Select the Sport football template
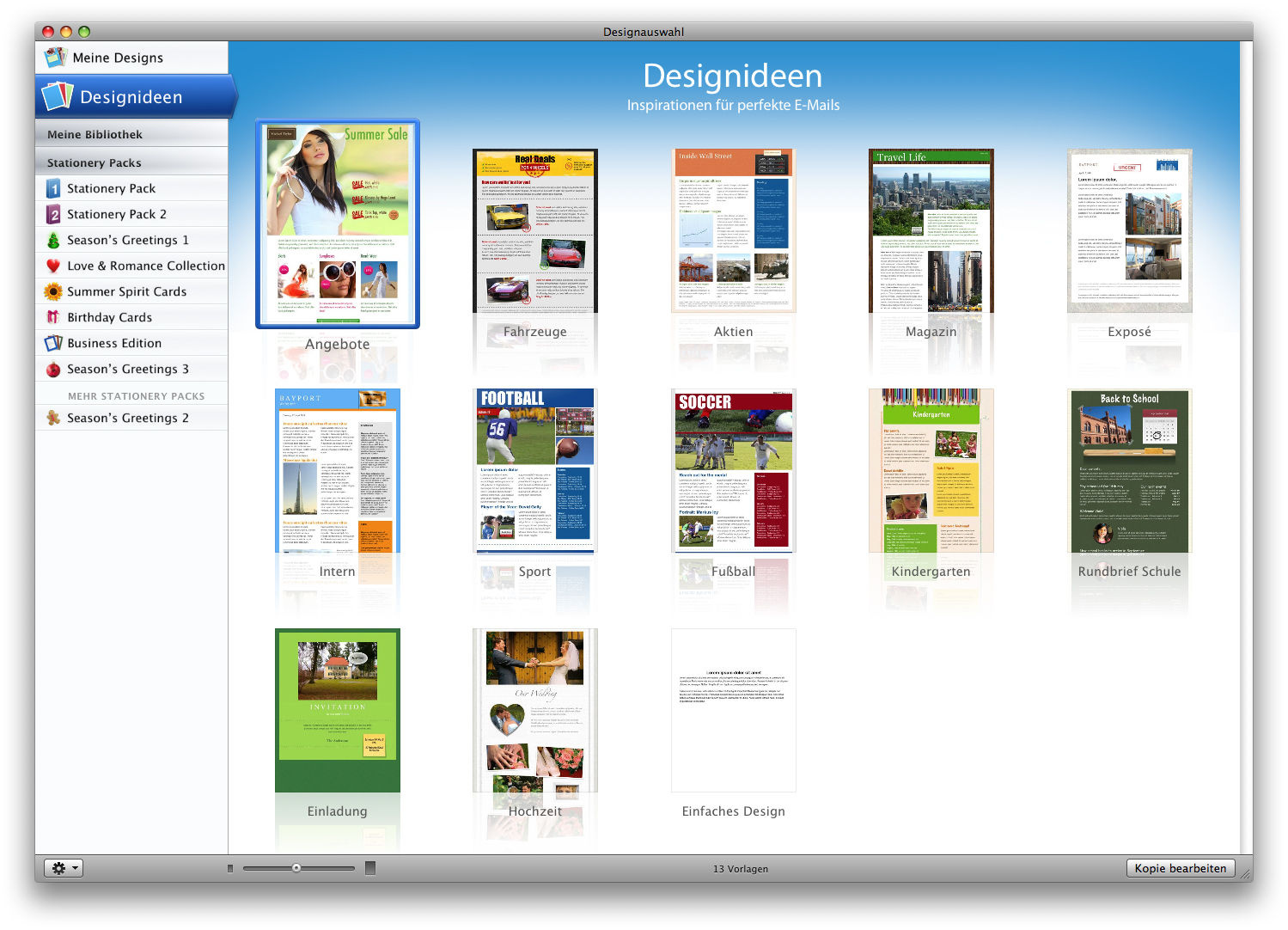This screenshot has width=1288, height=930. [535, 471]
